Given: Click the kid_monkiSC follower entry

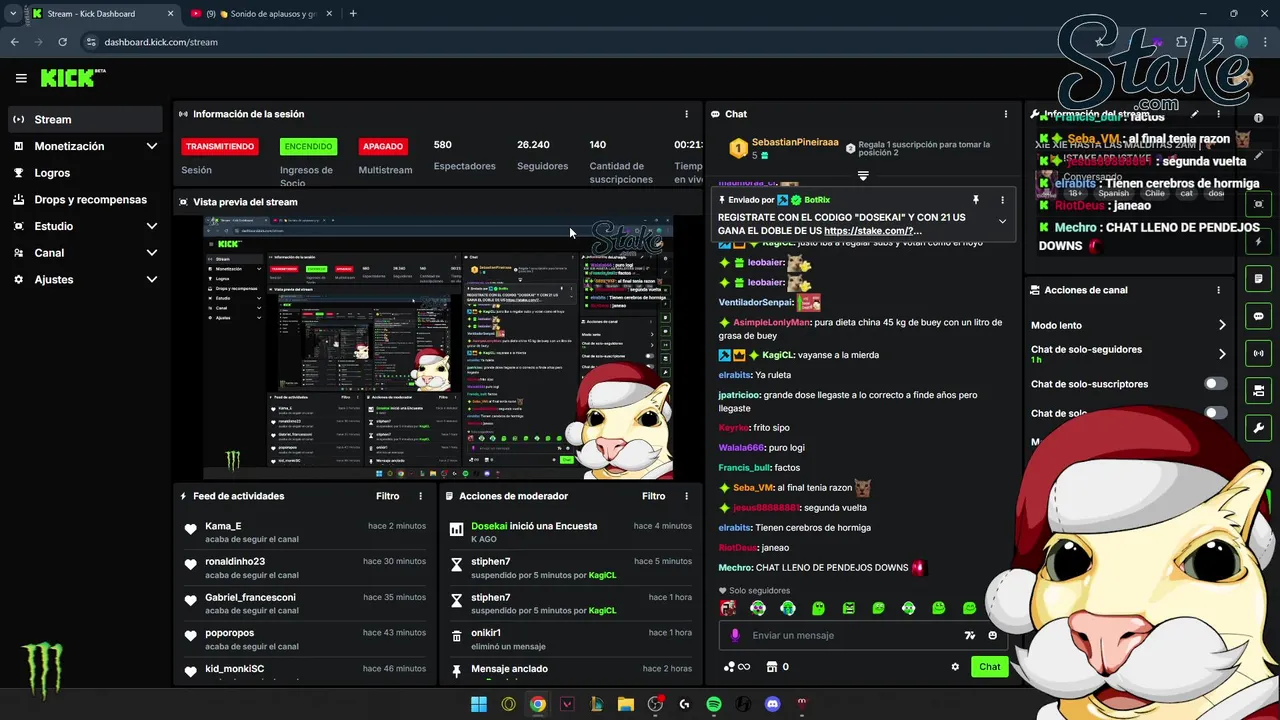Looking at the screenshot, I should click(x=305, y=672).
